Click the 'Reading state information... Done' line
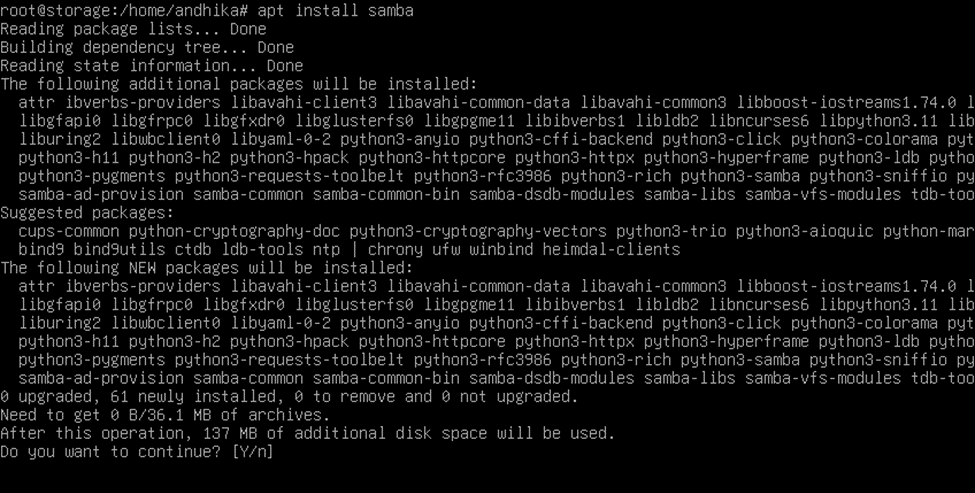This screenshot has height=493, width=975. click(152, 66)
